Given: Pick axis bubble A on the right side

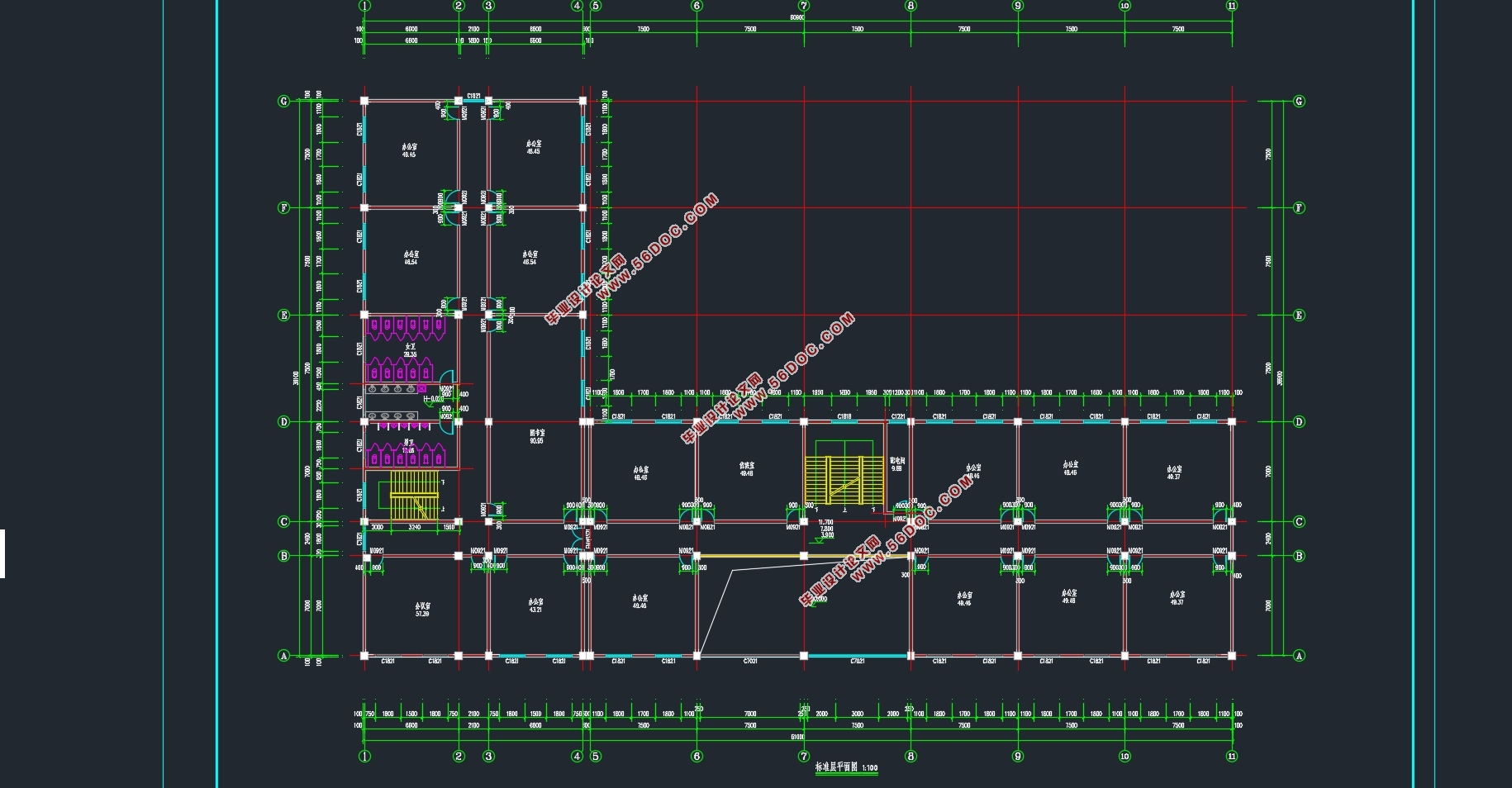Looking at the screenshot, I should (x=1299, y=656).
